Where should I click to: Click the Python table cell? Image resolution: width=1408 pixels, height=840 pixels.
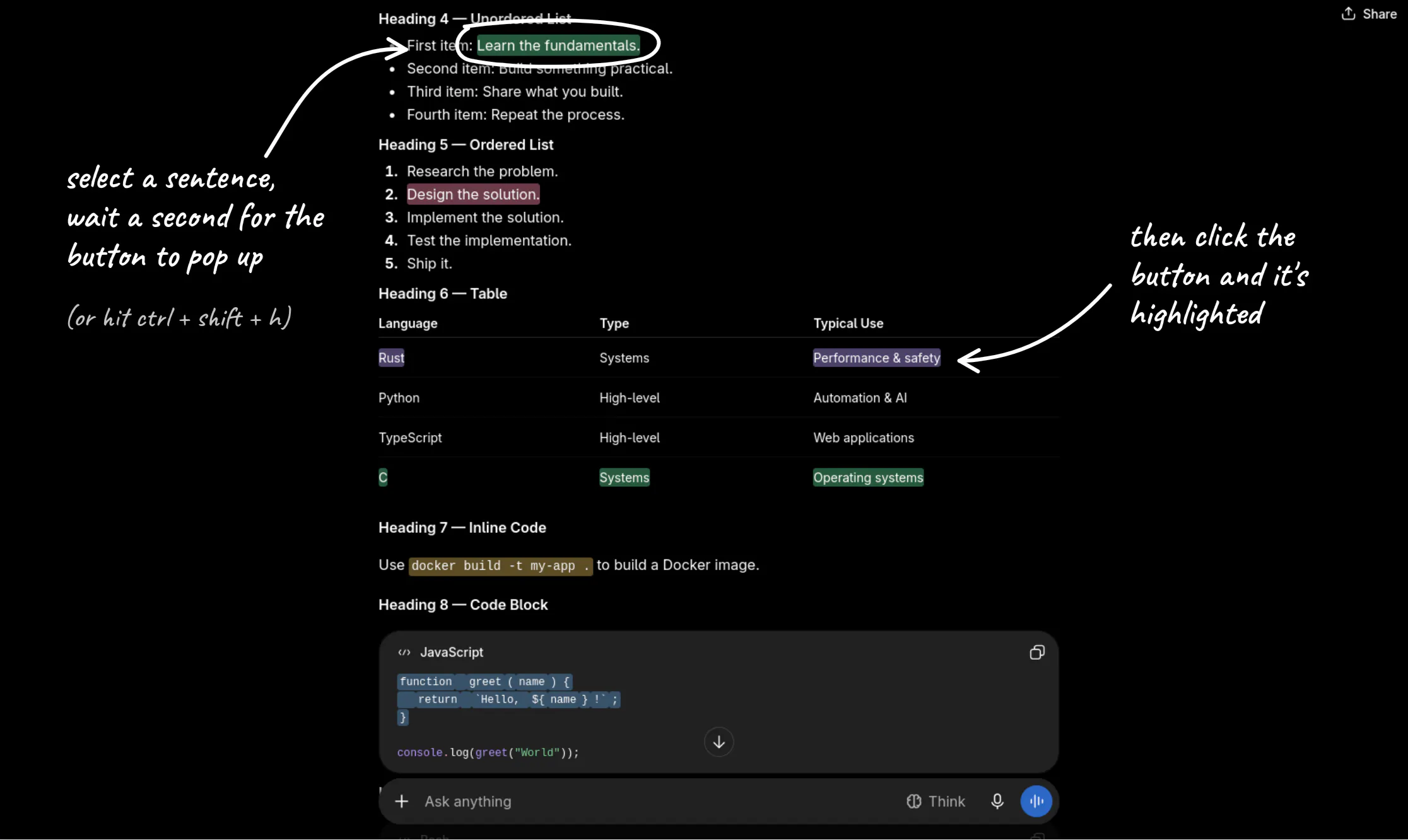point(399,398)
